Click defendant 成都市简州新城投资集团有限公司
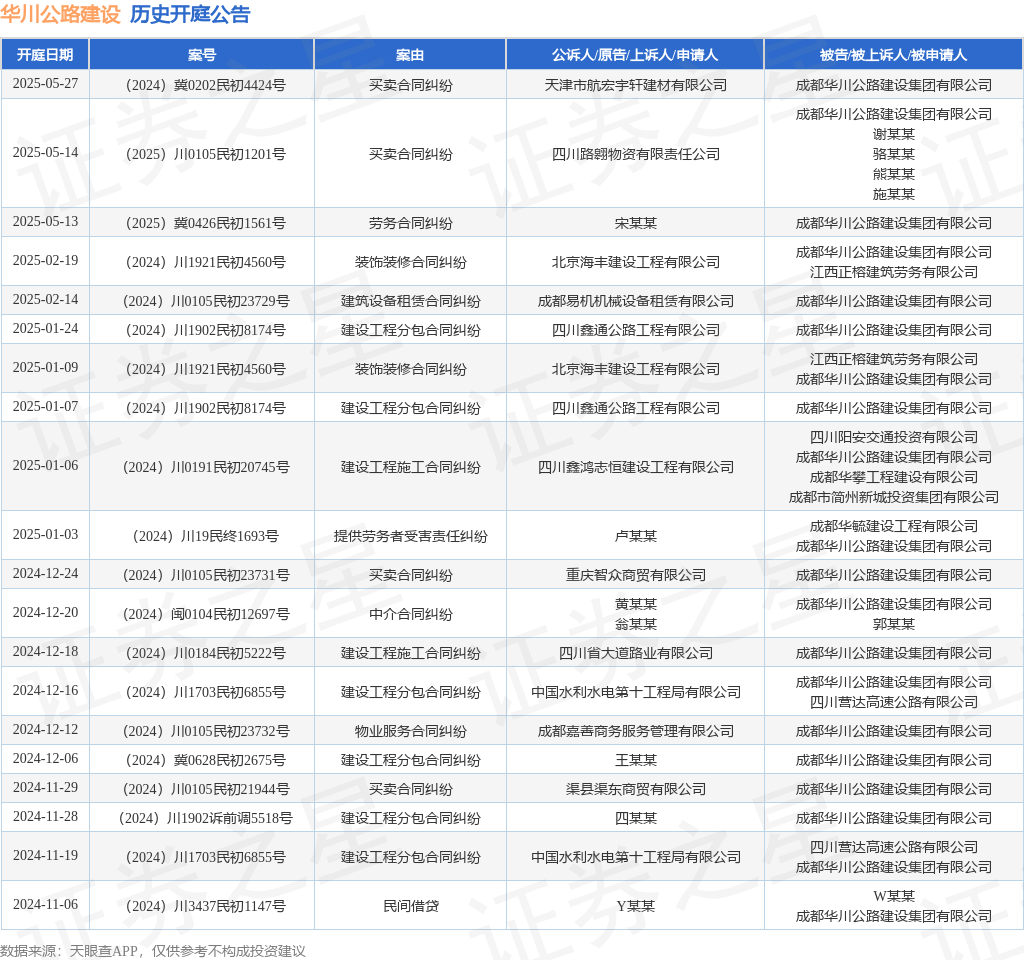The height and width of the screenshot is (960, 1024). click(893, 498)
